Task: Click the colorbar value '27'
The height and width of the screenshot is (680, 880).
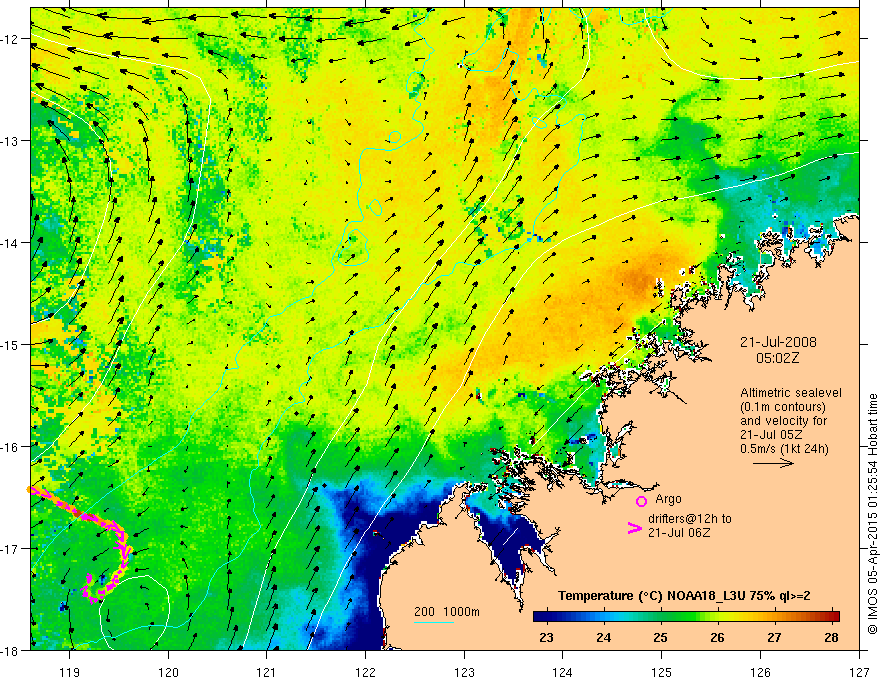Action: (774, 637)
